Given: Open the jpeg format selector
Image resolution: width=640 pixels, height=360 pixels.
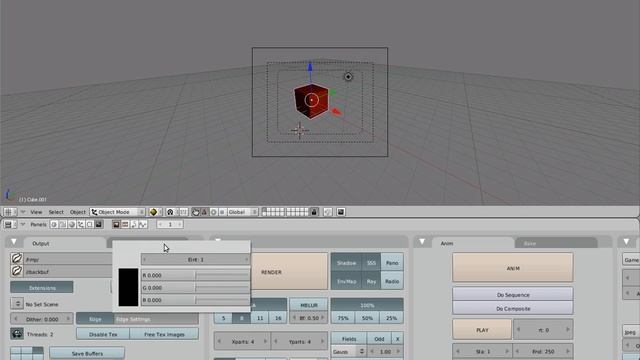Looking at the screenshot, I should pos(631,332).
